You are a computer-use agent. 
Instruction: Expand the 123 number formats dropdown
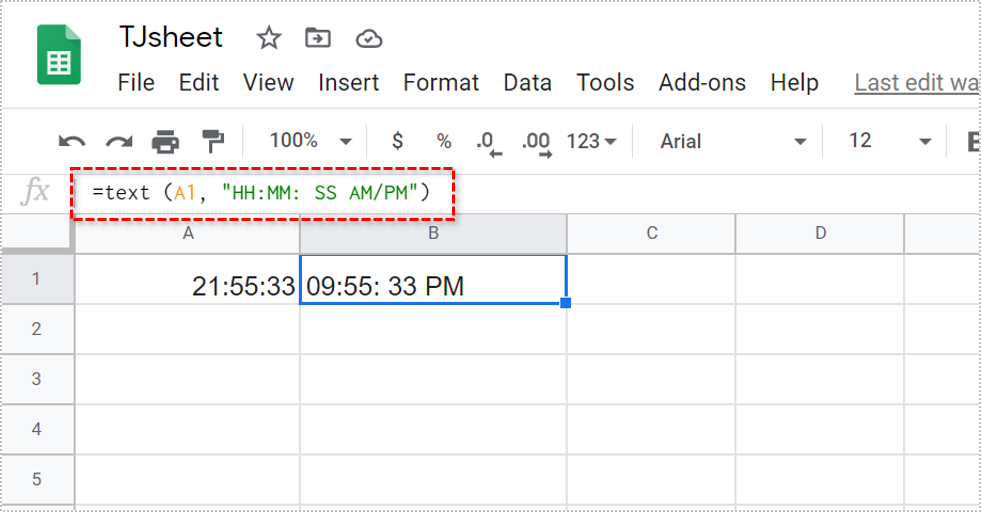click(x=591, y=141)
